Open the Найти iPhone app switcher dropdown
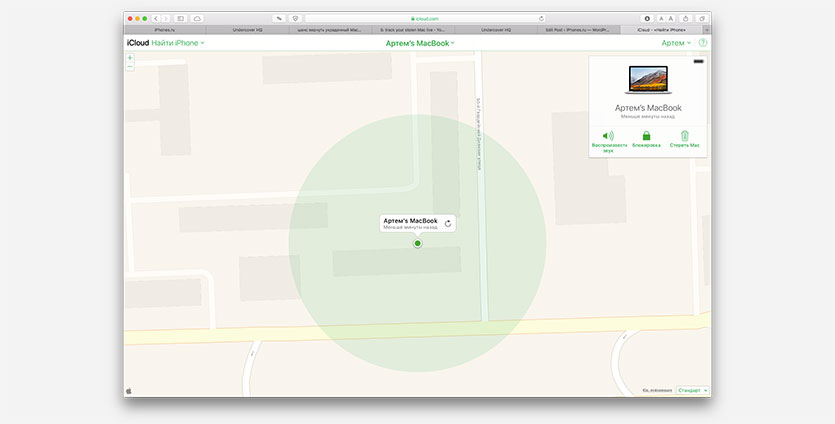 point(178,43)
